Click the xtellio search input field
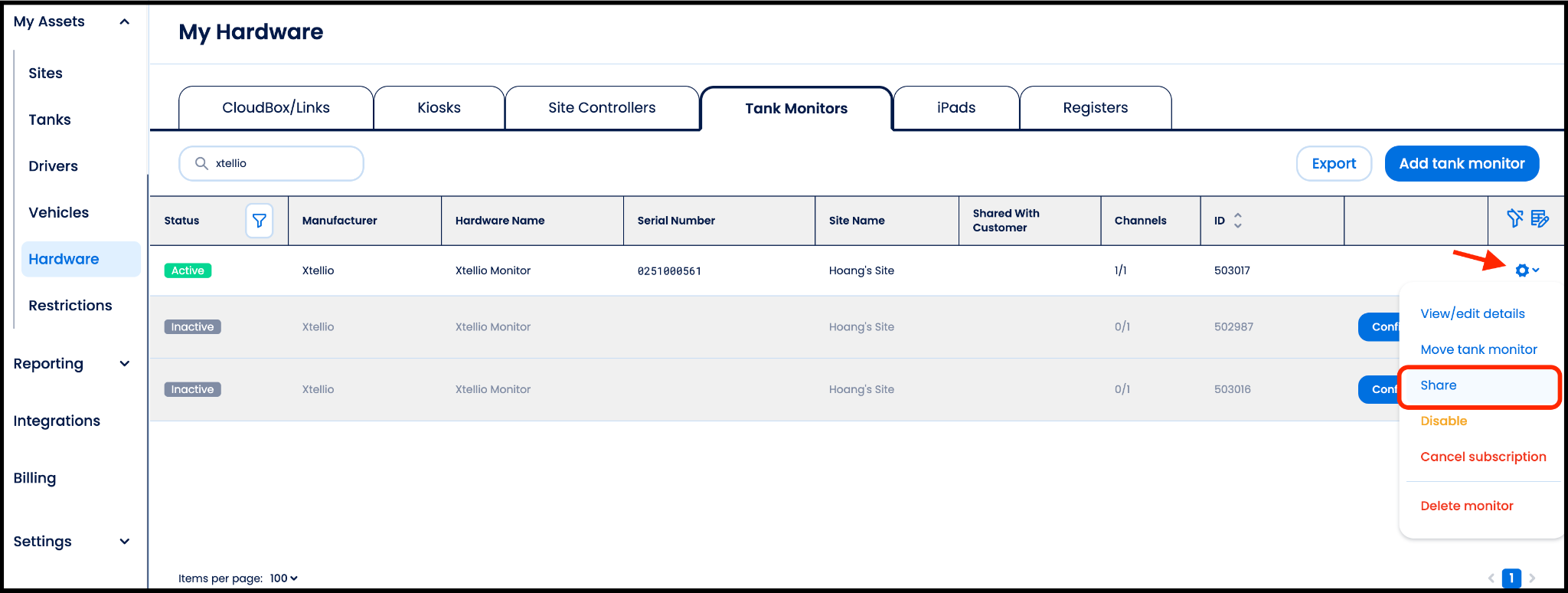1568x593 pixels. click(x=283, y=163)
